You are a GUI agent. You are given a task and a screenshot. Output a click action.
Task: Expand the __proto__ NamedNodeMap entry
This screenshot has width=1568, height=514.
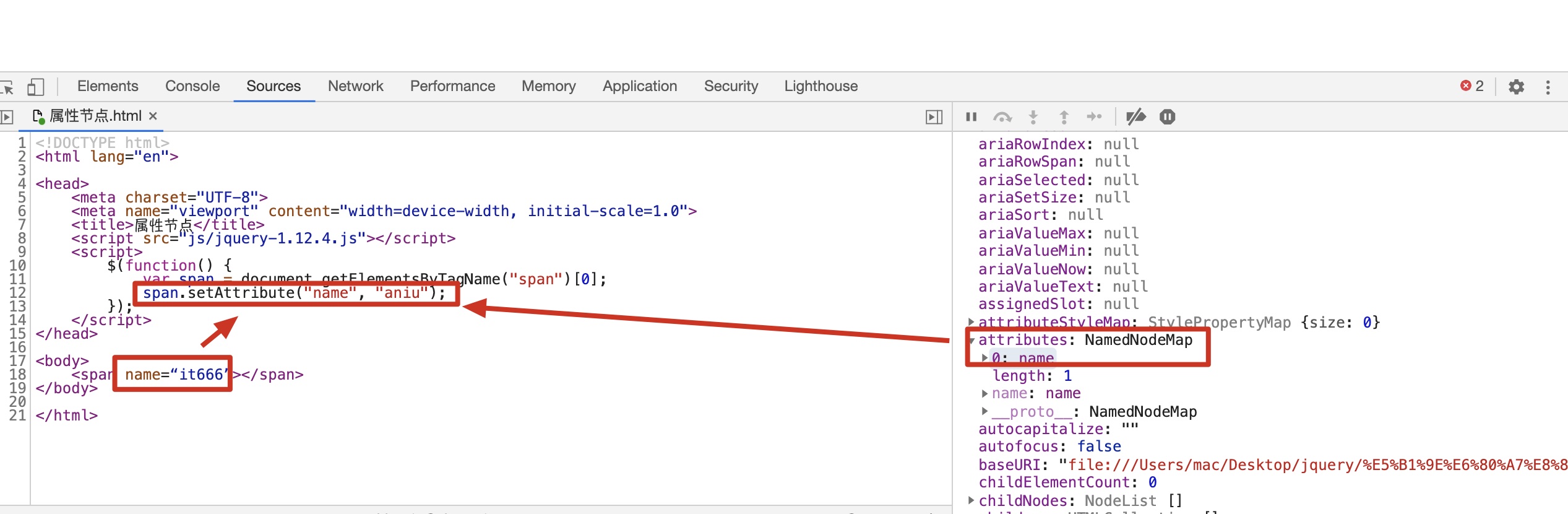[x=984, y=411]
